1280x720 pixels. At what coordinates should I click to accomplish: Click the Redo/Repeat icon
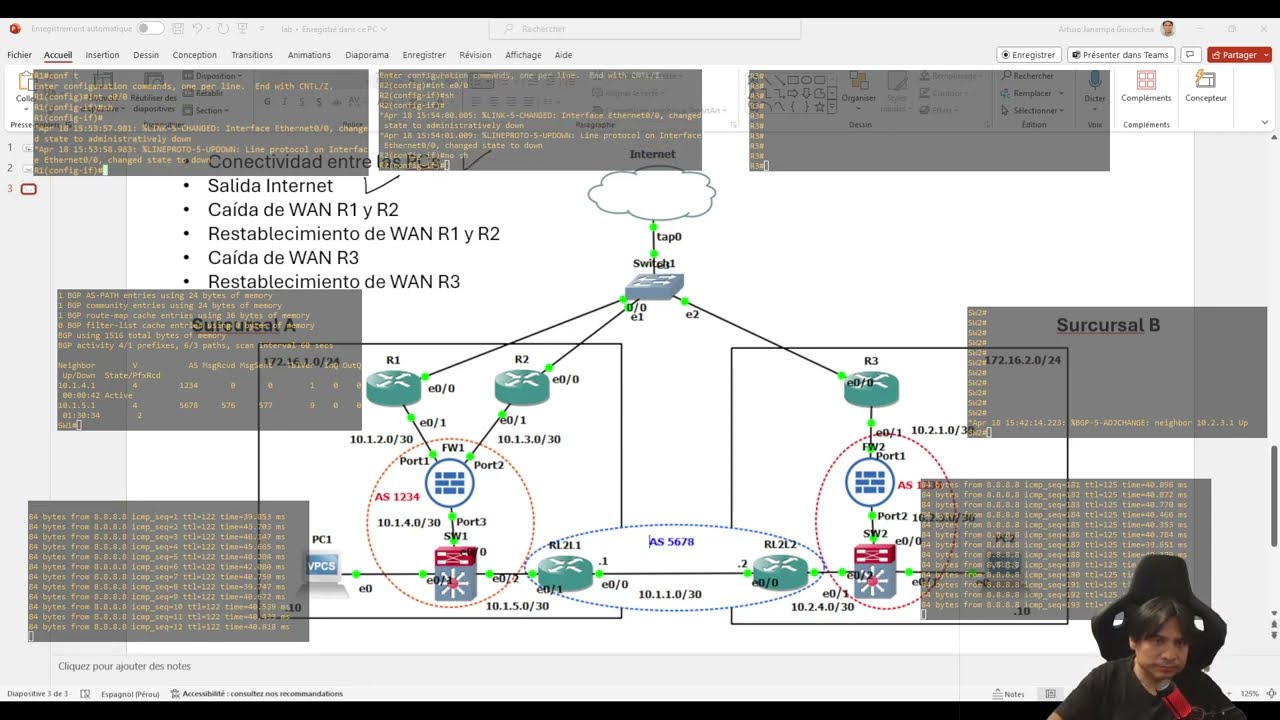(223, 29)
